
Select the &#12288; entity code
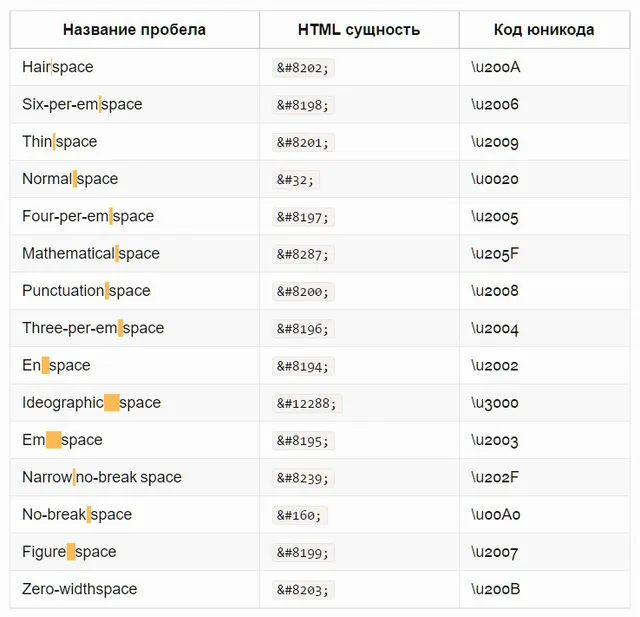click(x=307, y=404)
